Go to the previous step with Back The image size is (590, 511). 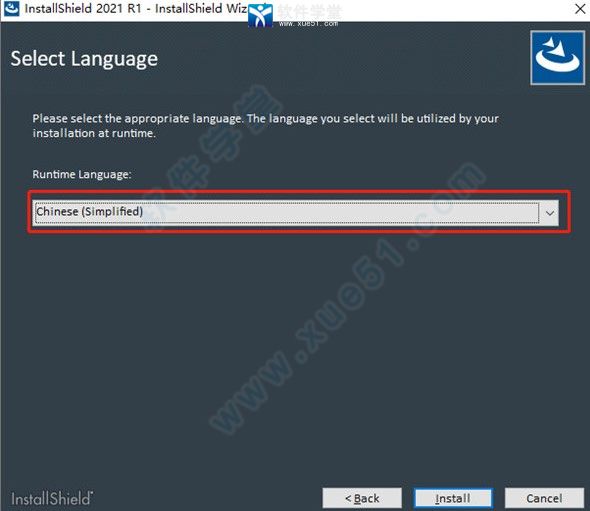pyautogui.click(x=362, y=498)
